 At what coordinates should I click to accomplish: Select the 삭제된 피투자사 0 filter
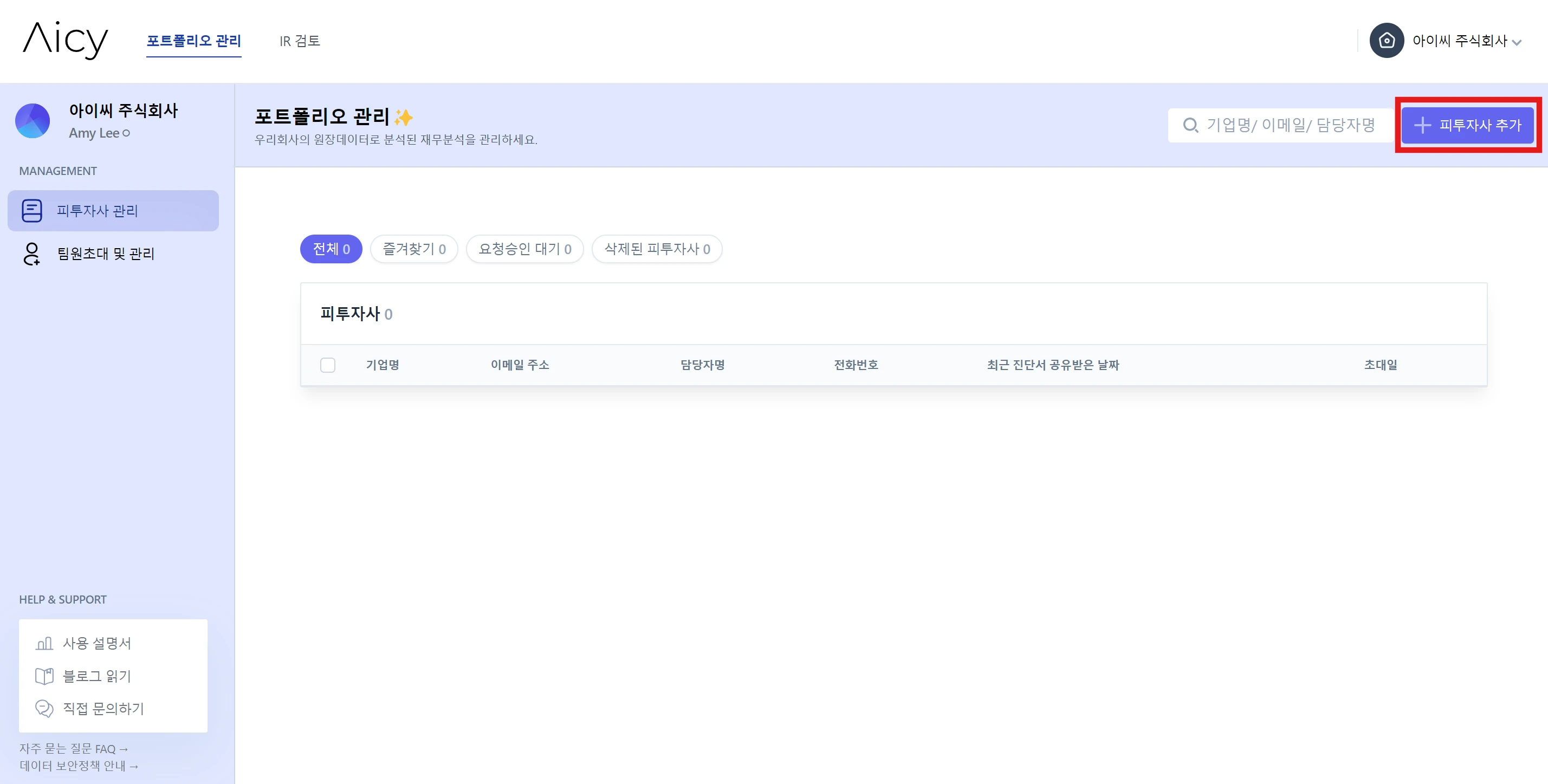point(657,249)
